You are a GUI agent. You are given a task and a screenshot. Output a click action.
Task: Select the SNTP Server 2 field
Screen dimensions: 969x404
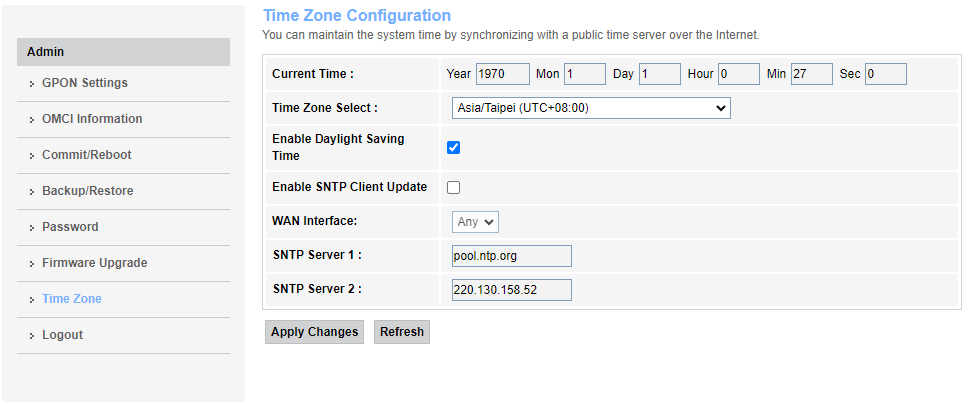[x=511, y=290]
